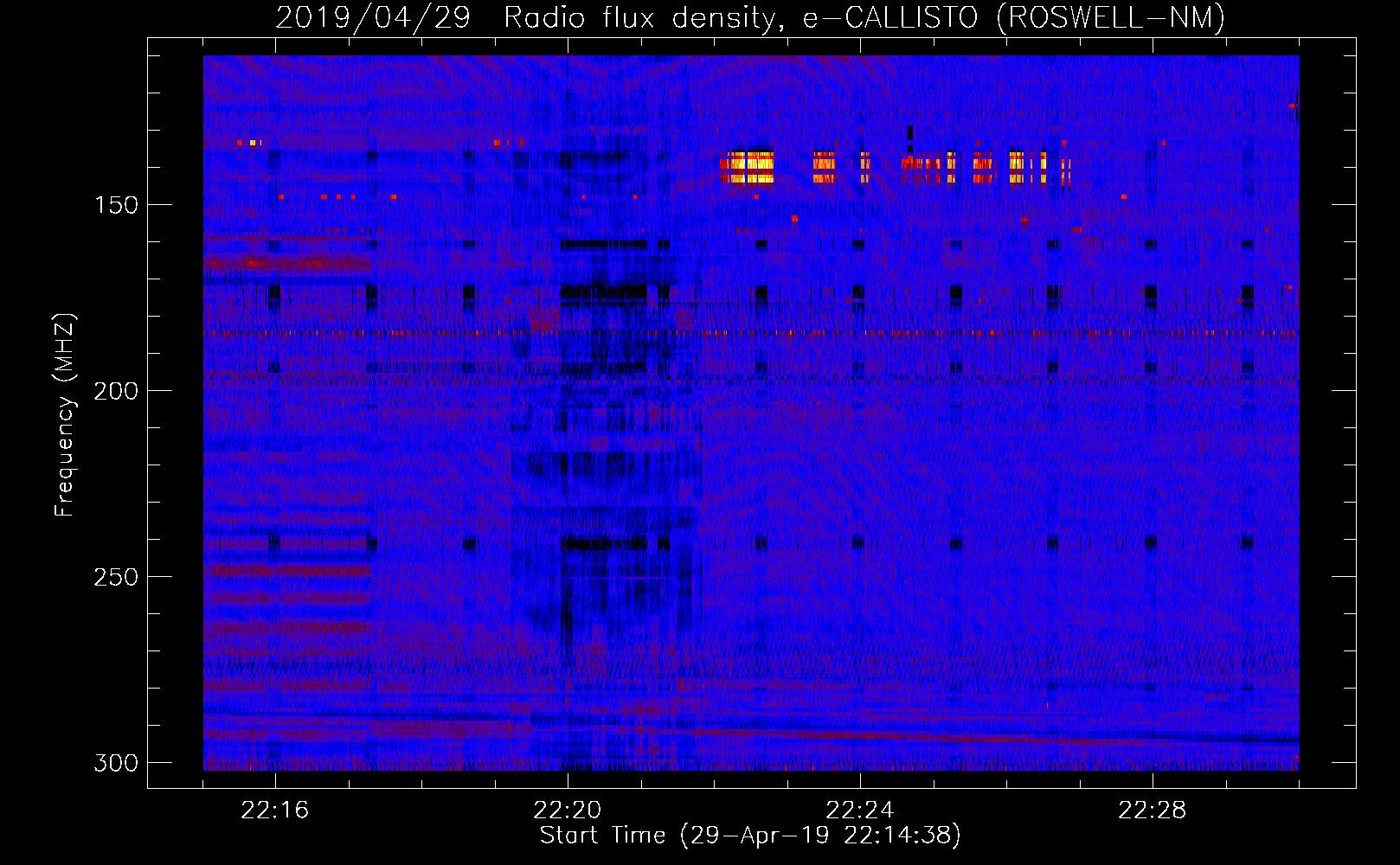Select the date text '2019/04/29' in the title
1400x865 pixels.
[373, 17]
